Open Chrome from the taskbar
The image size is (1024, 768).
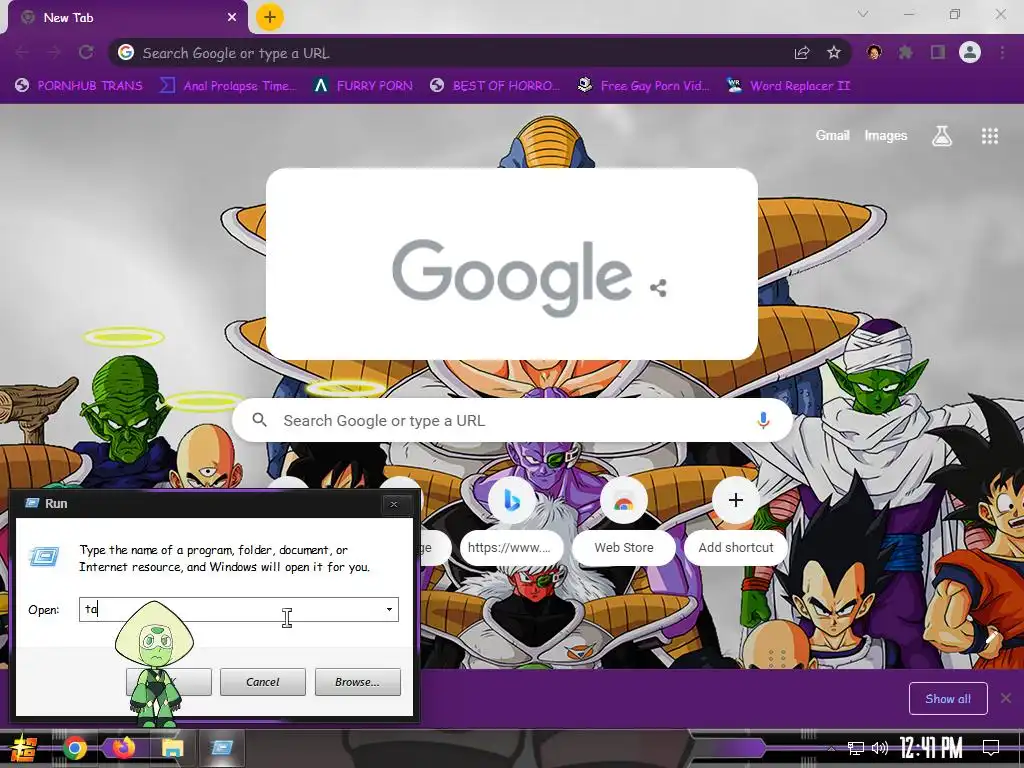75,748
